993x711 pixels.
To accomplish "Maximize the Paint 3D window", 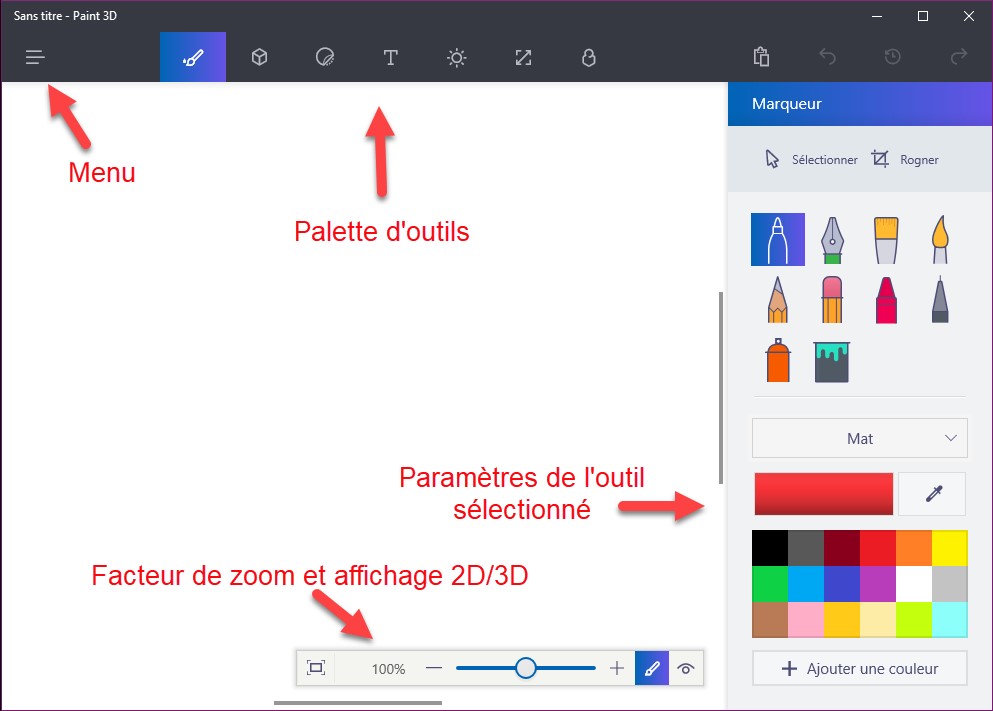I will (923, 16).
